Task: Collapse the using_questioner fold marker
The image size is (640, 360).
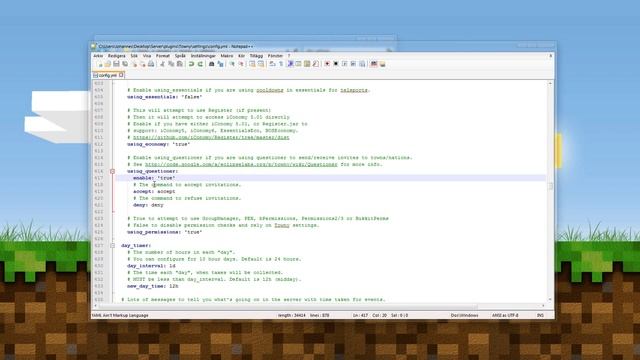Action: click(x=112, y=171)
